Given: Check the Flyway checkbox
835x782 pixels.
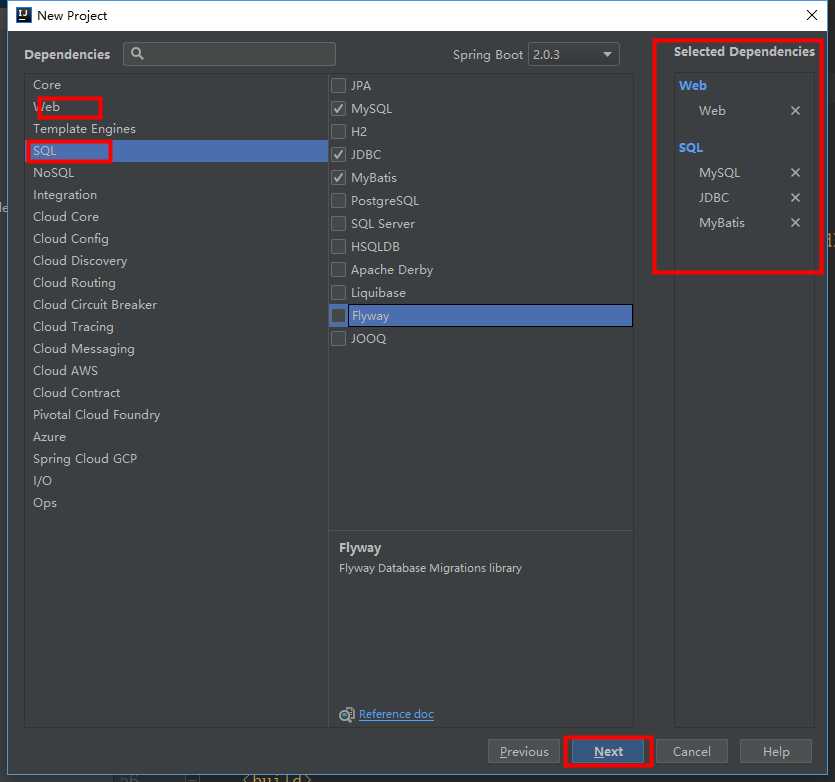Looking at the screenshot, I should [x=338, y=315].
